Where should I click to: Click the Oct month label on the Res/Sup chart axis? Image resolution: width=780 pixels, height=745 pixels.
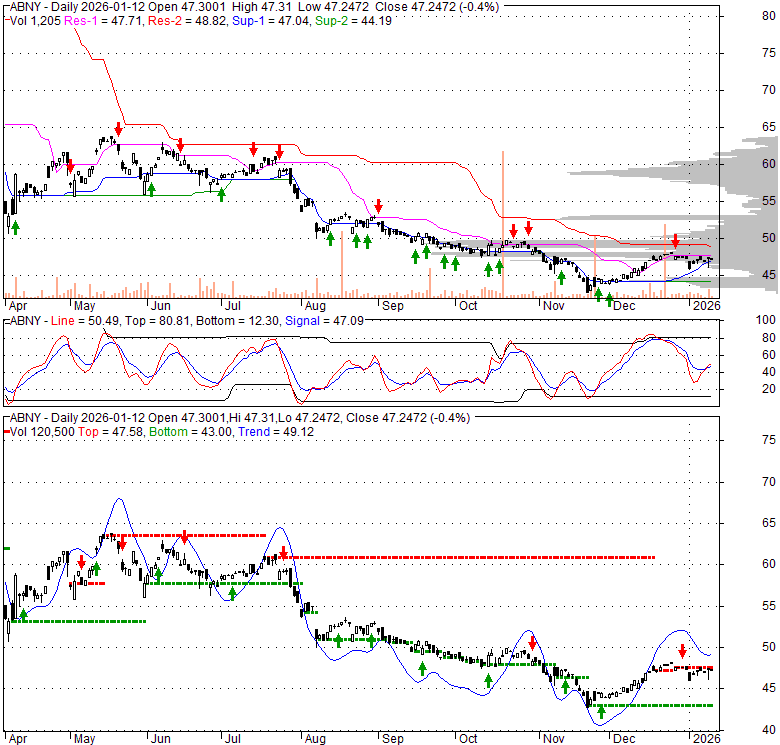pyautogui.click(x=468, y=305)
